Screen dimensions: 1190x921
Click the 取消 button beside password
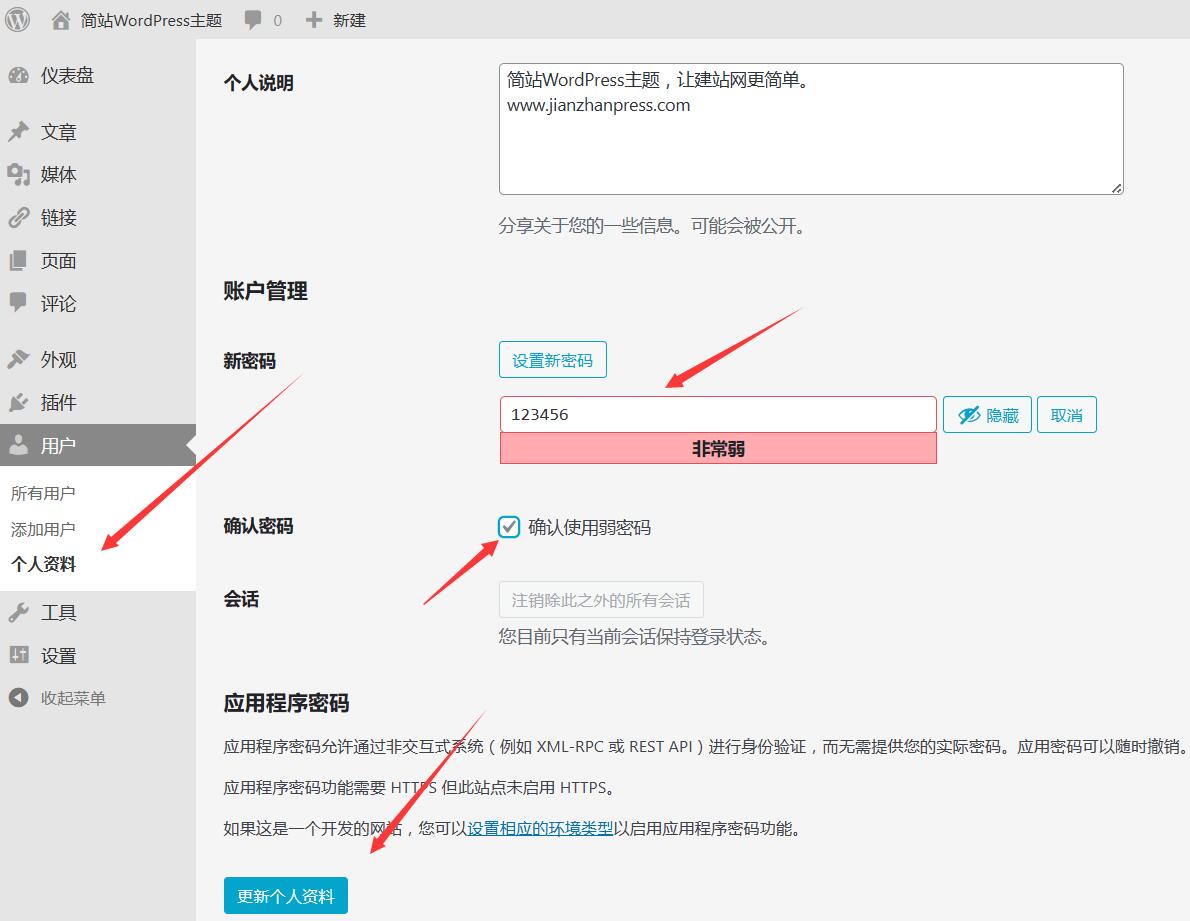pyautogui.click(x=1066, y=415)
